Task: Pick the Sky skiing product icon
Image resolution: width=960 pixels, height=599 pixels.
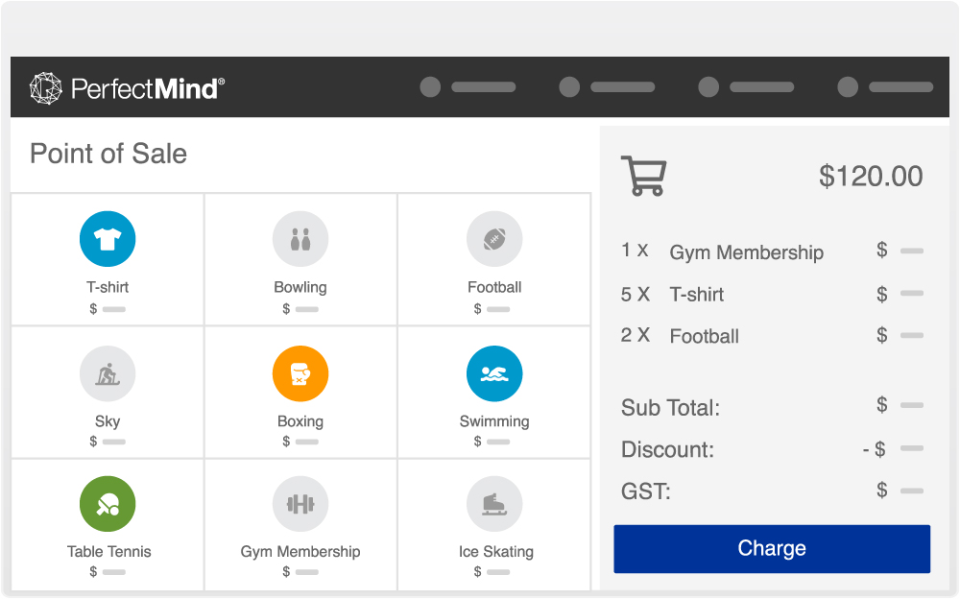Action: tap(107, 374)
